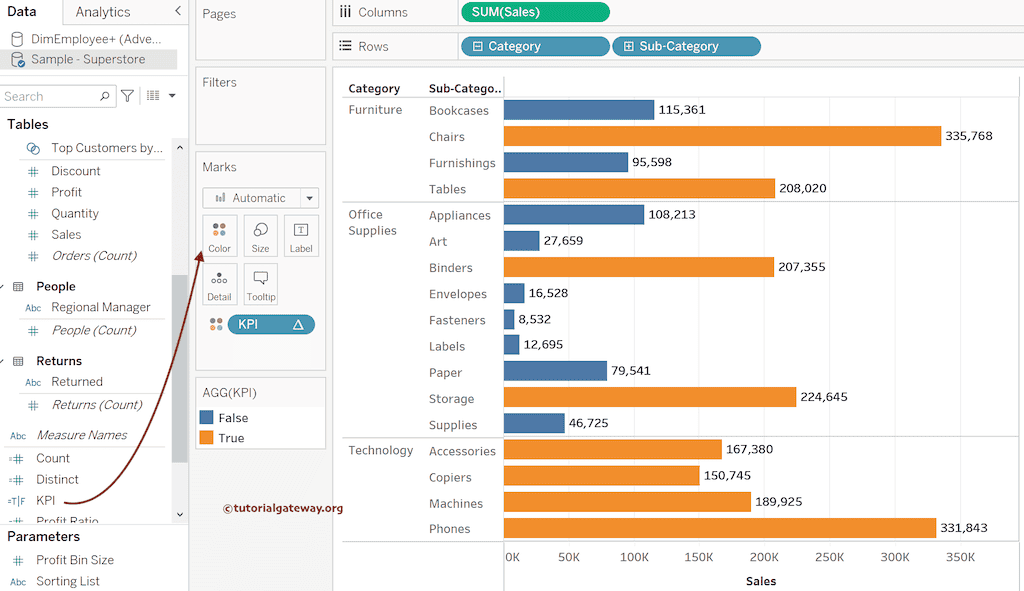Select Detail on the Marks card
Screen dimensions: 1024x591
(219, 284)
